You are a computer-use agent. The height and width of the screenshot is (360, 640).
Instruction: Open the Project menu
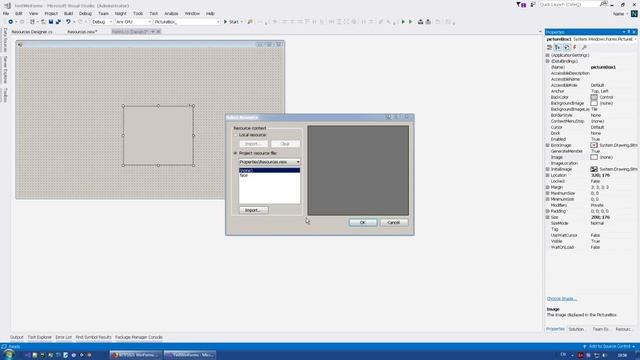point(51,13)
